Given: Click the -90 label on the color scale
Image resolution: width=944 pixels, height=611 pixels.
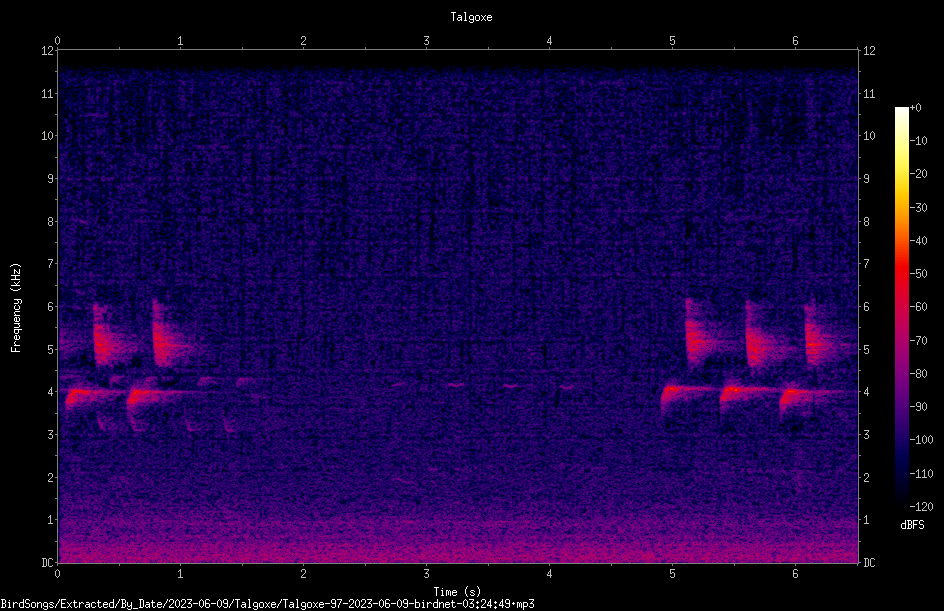Looking at the screenshot, I should tap(919, 406).
